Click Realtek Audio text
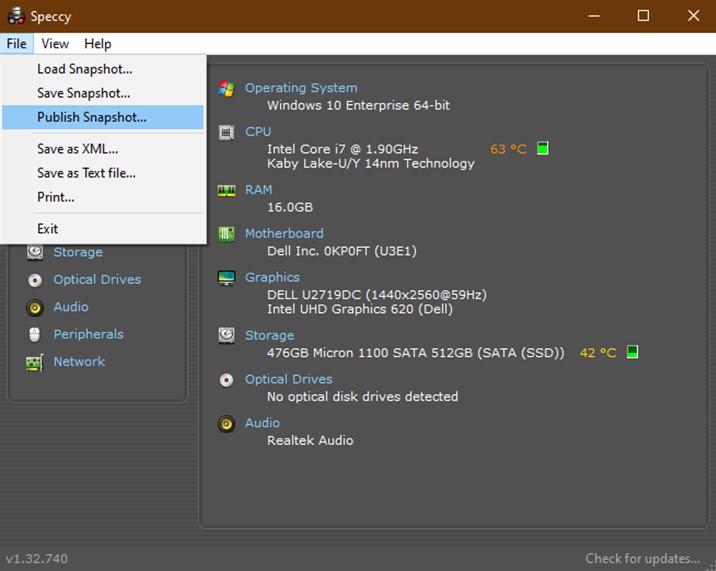 point(310,440)
